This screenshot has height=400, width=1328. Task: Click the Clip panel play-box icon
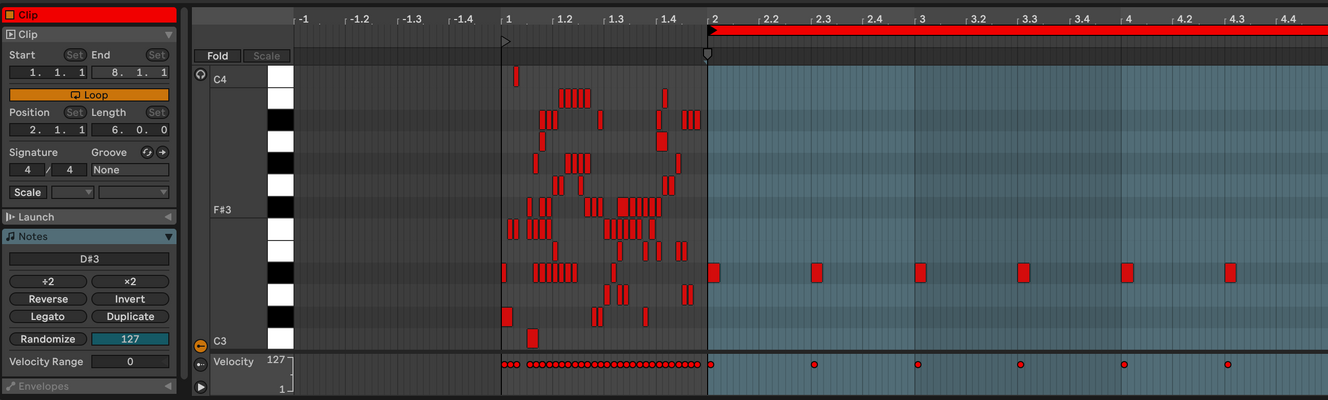tap(10, 34)
